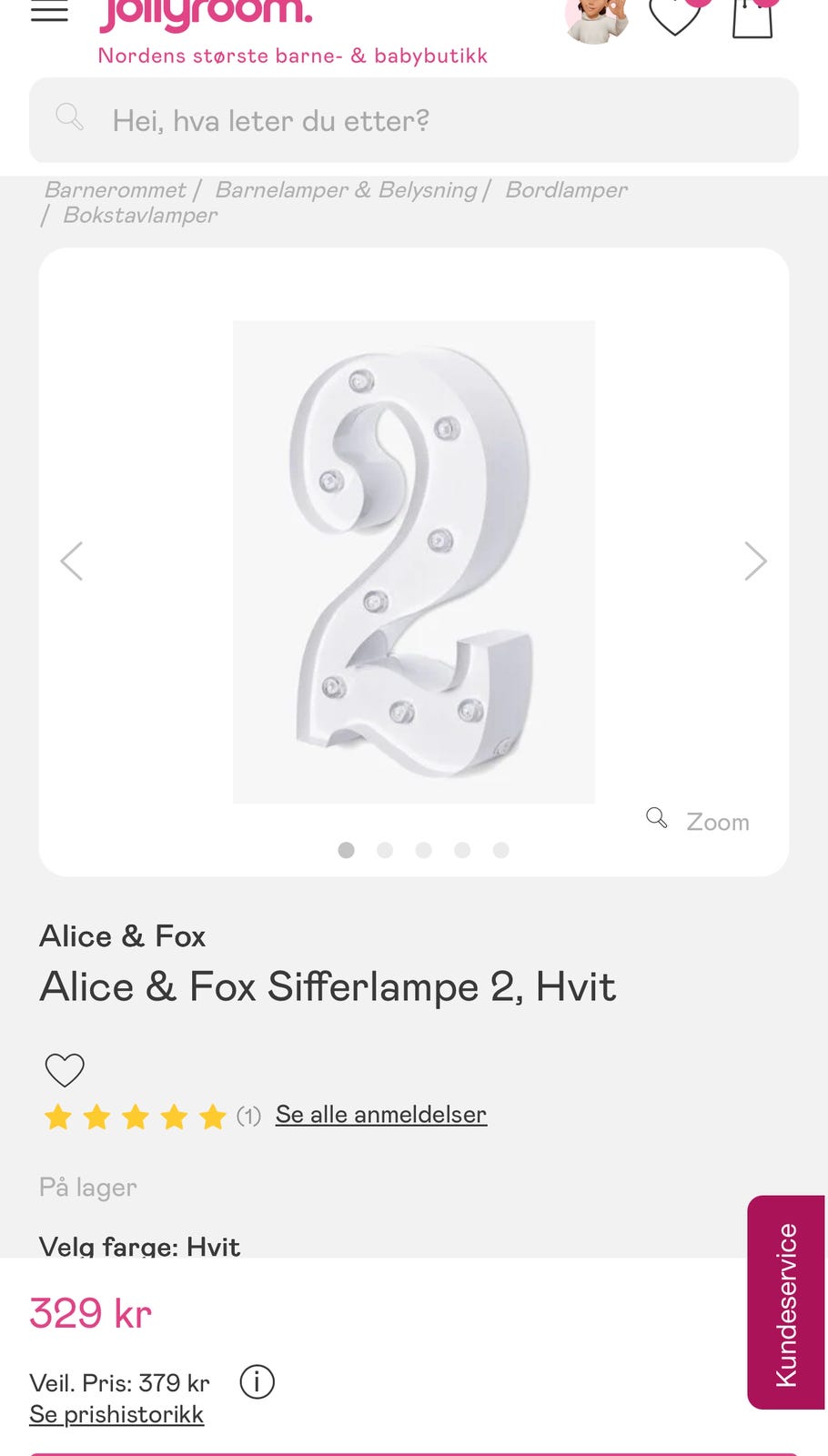
Task: Select the third gallery dot
Action: pyautogui.click(x=423, y=850)
